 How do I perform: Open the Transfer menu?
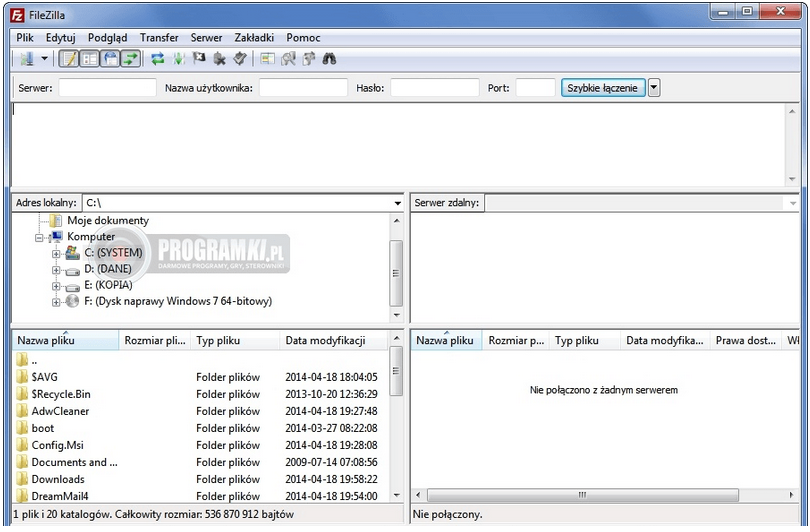(x=159, y=38)
